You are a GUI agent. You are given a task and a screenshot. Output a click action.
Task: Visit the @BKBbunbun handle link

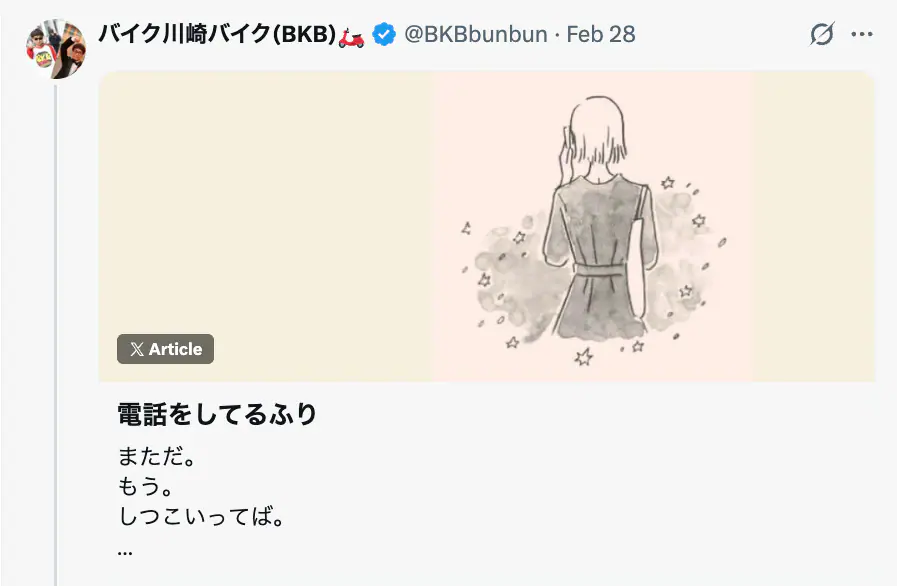(x=475, y=34)
